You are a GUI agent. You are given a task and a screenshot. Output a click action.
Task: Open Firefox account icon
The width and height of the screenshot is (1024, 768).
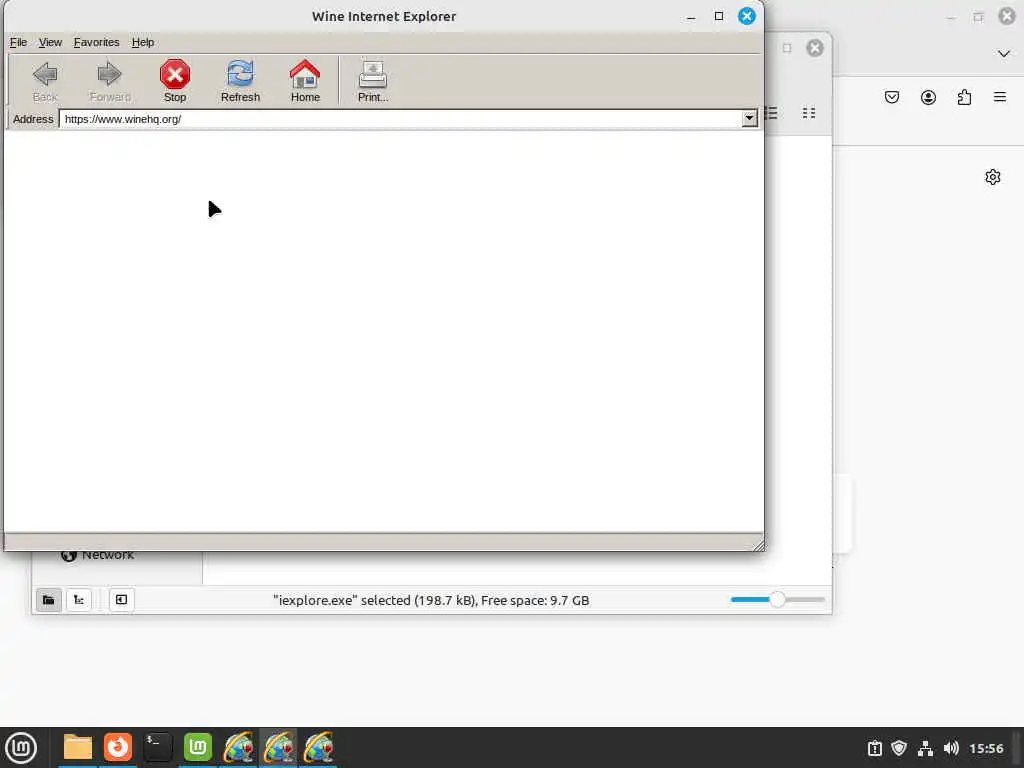[x=928, y=97]
